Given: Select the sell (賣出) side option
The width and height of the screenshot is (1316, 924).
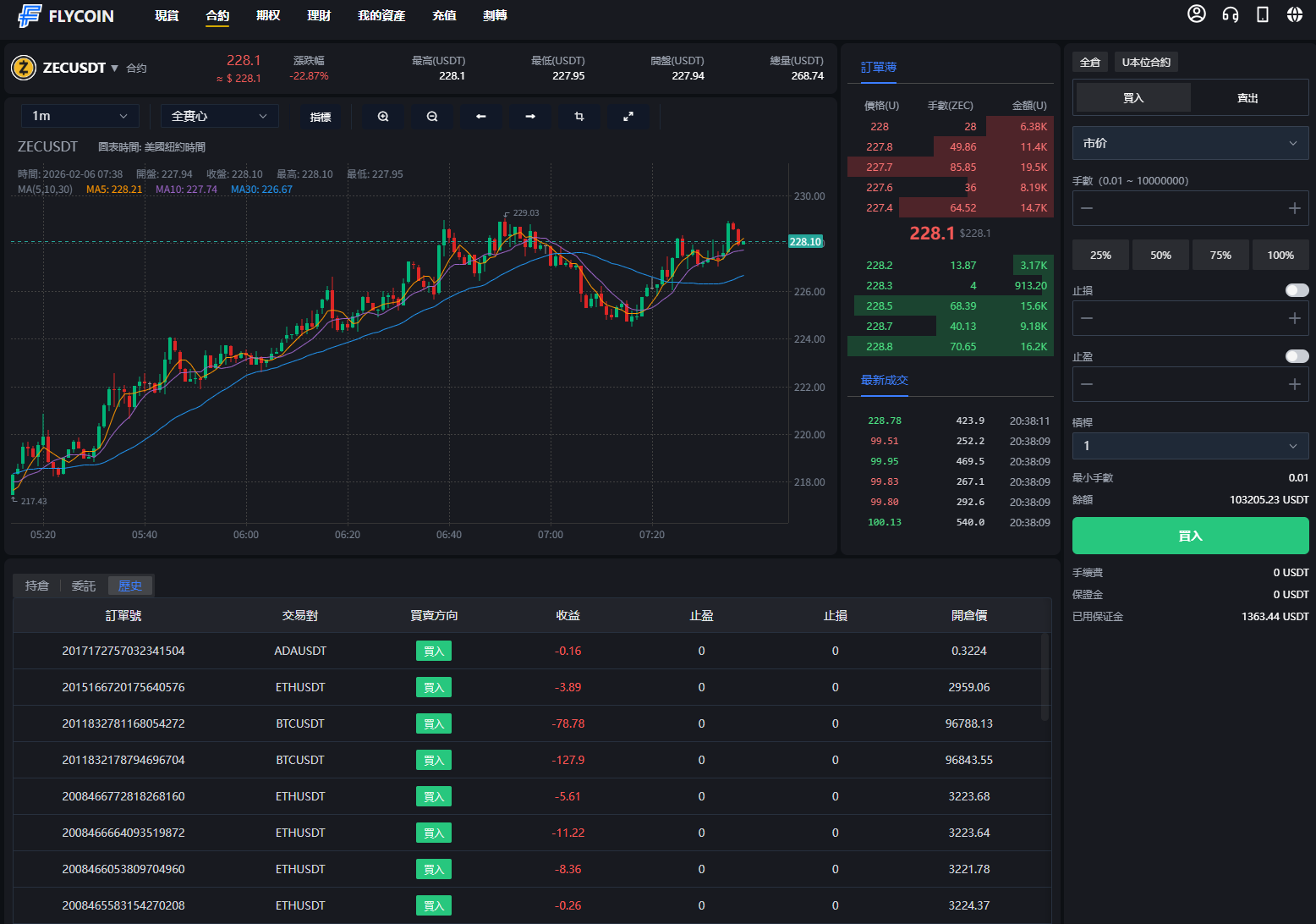Looking at the screenshot, I should 1247,98.
